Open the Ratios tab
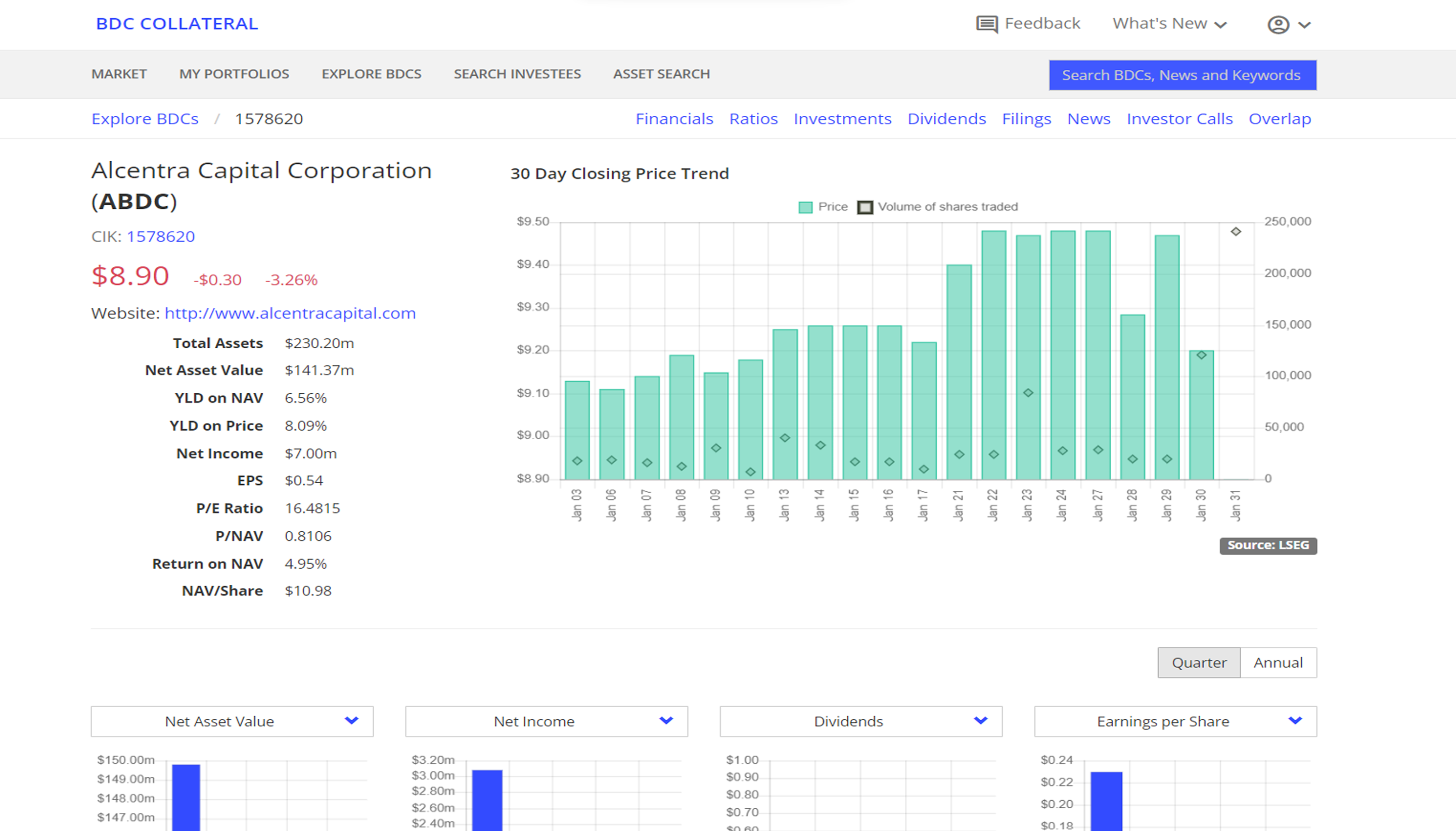This screenshot has width=1456, height=831. pos(753,119)
